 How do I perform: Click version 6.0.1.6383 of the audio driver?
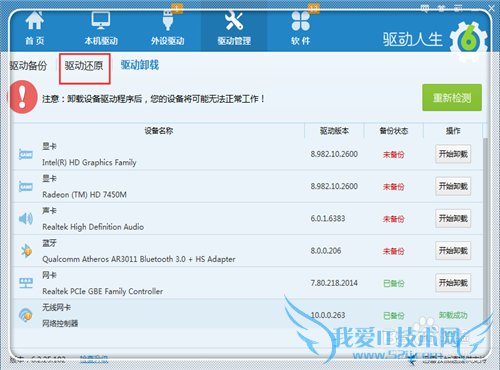click(x=328, y=218)
